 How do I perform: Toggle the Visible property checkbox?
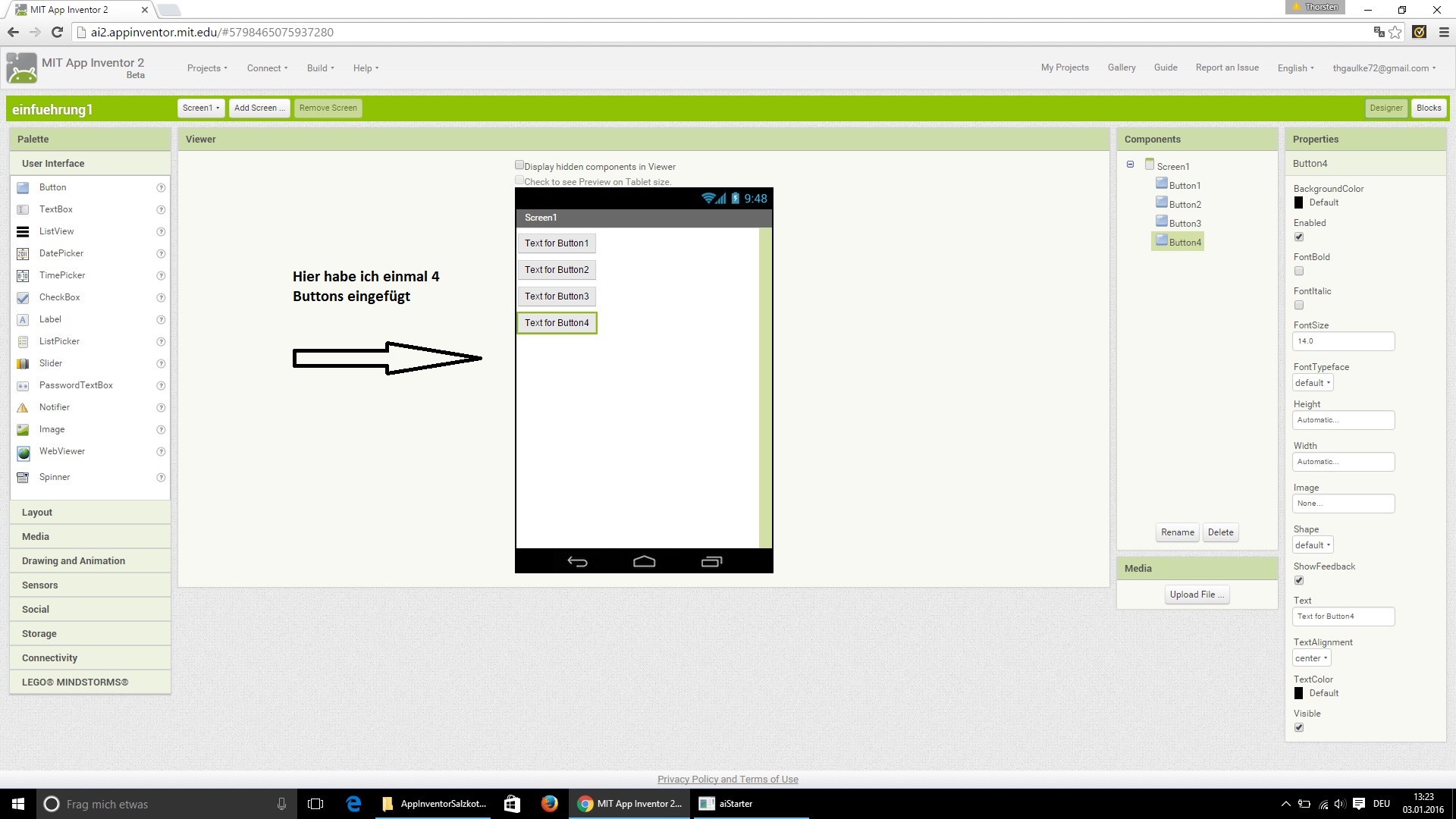point(1299,727)
